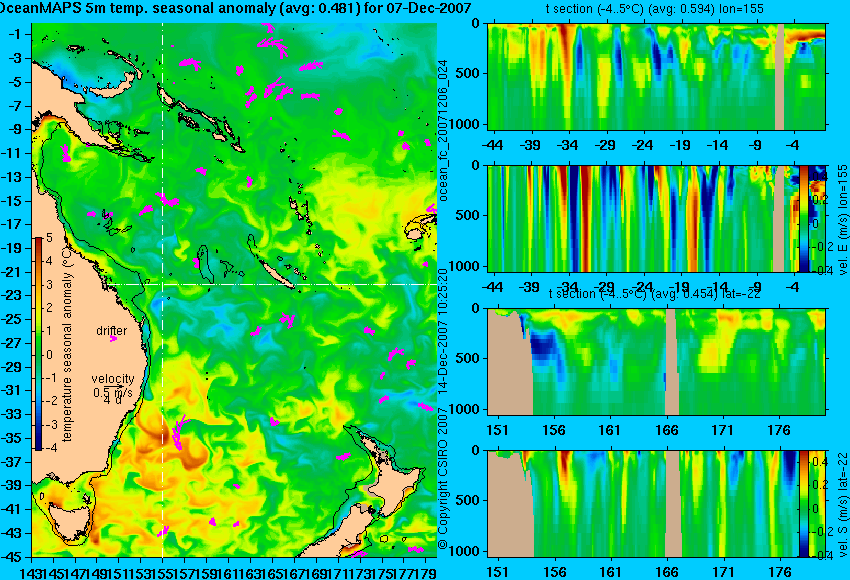Click the 'ocean_fc_20071206_024' vertical label
The height and width of the screenshot is (580, 850).
[x=443, y=131]
